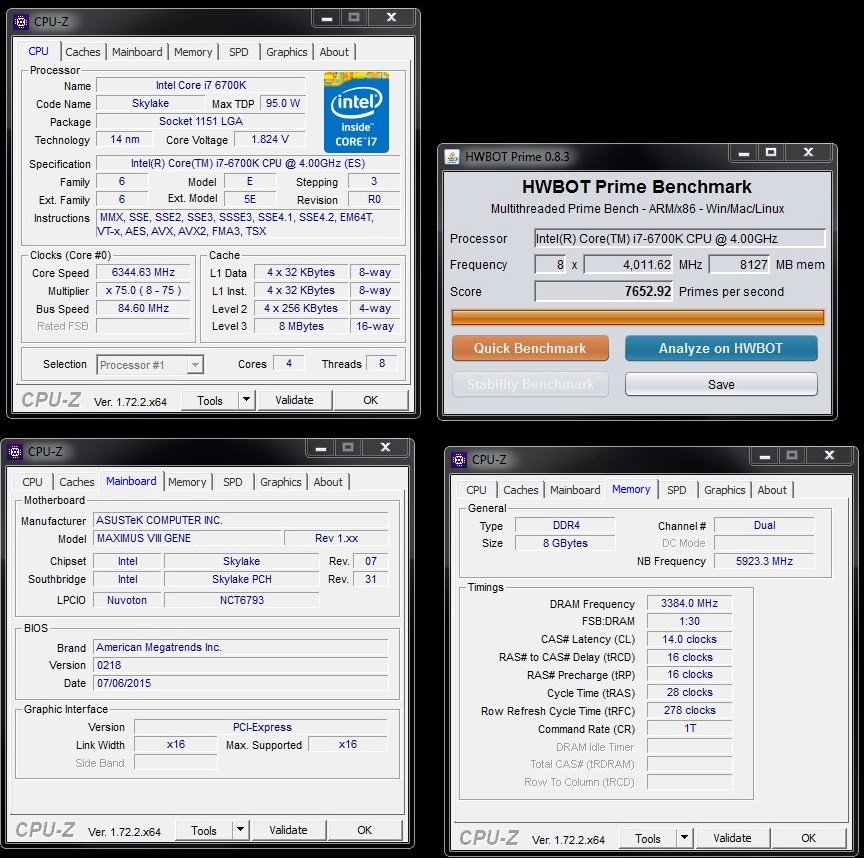The height and width of the screenshot is (858, 864).
Task: Click Core Speed value 6344.63 MHz
Action: (x=143, y=272)
